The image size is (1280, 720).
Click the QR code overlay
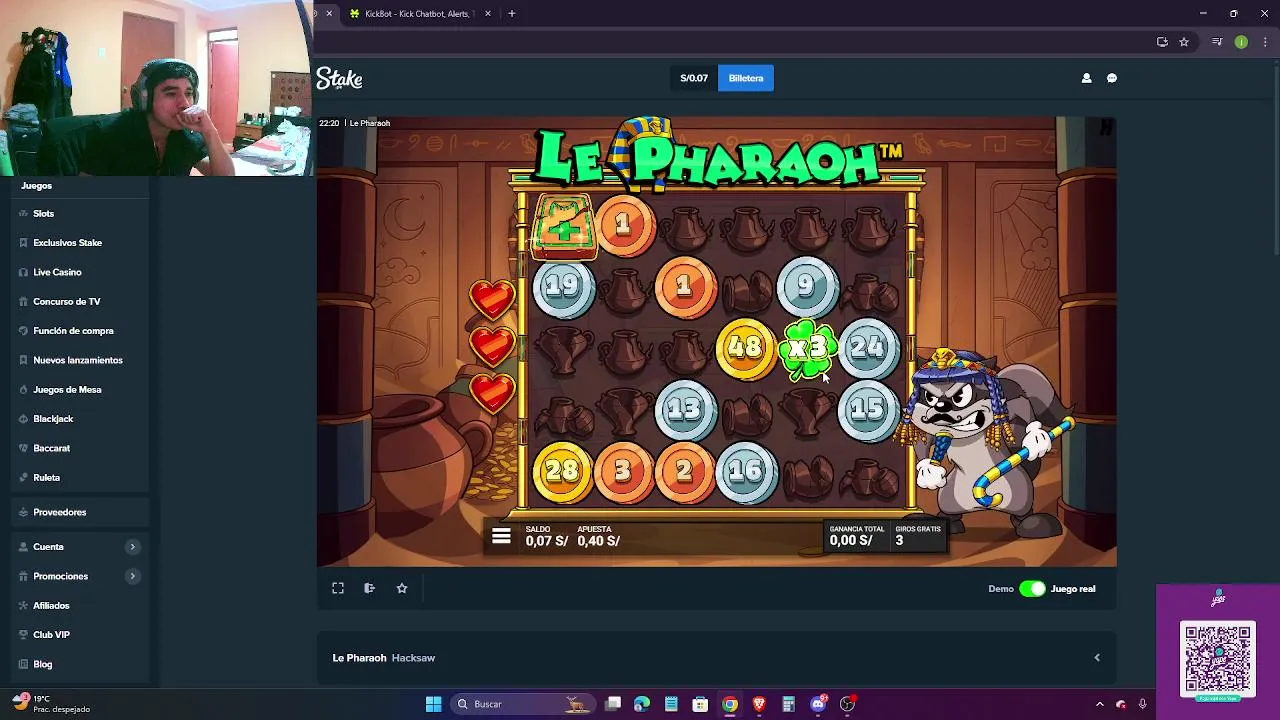(x=1217, y=659)
